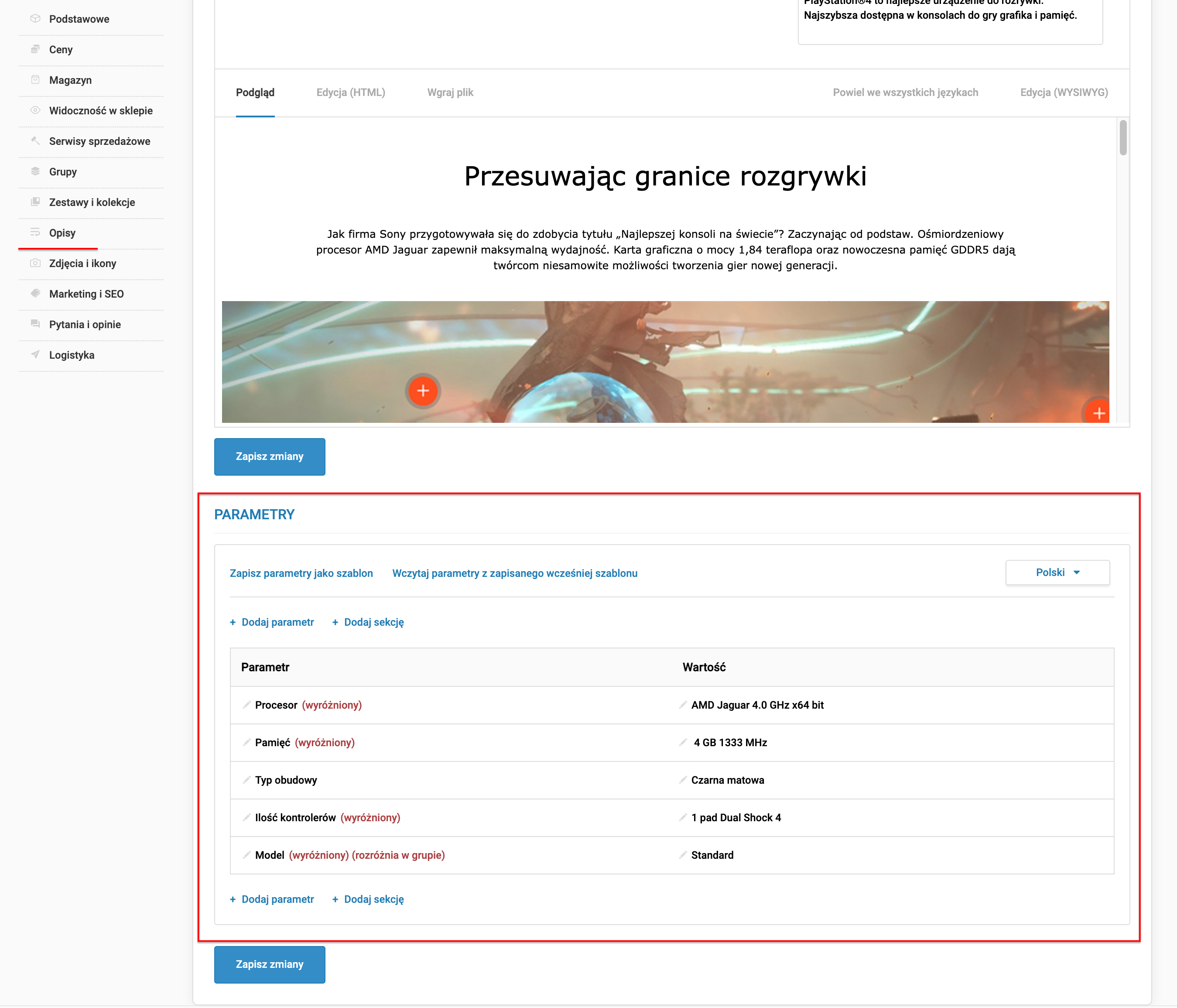Go to Serwisy sprzedażowe section
1177x1008 pixels.
(100, 141)
